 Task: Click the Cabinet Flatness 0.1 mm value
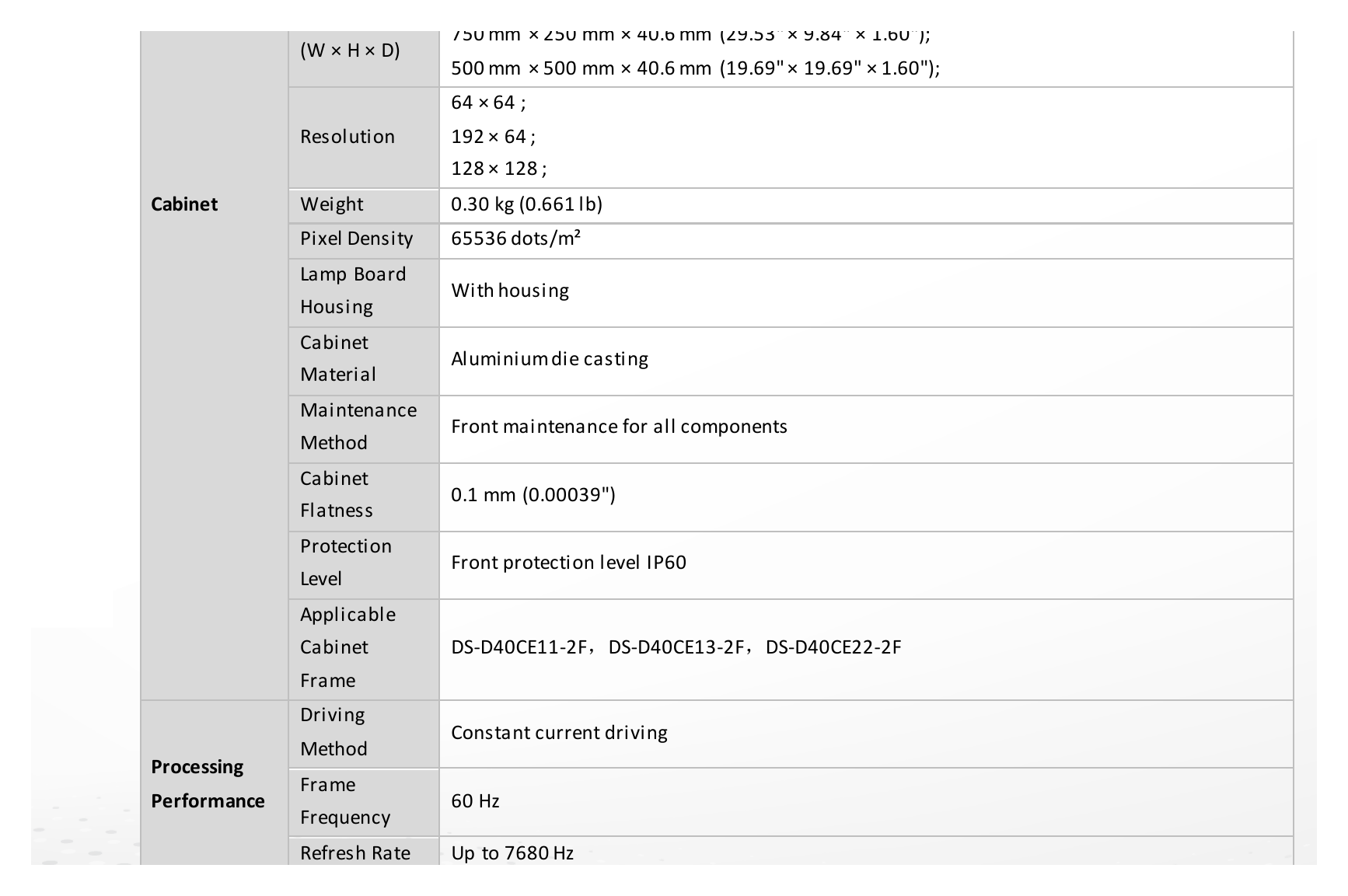pos(533,495)
